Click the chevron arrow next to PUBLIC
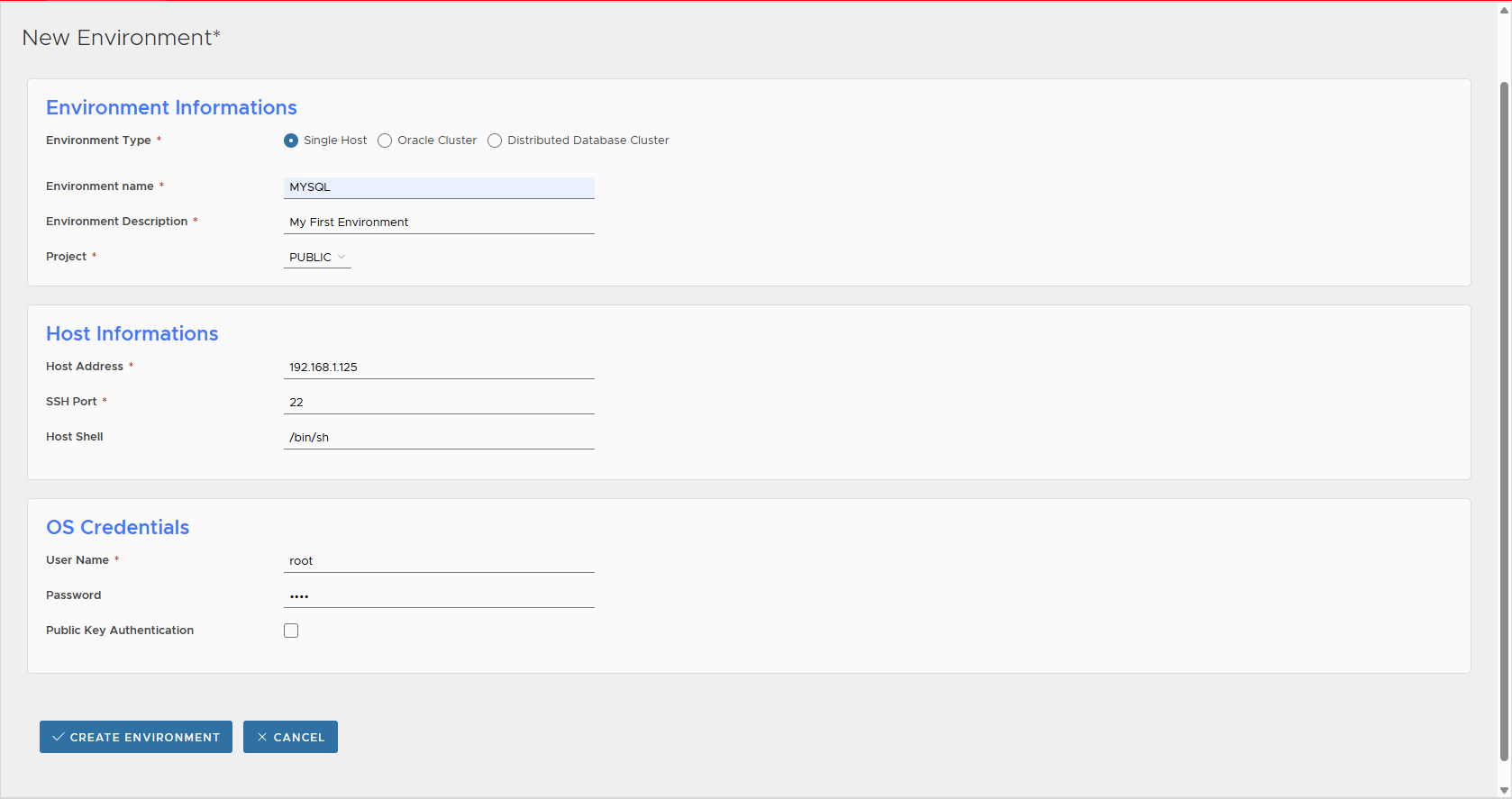Viewport: 1512px width, 799px height. 342,258
